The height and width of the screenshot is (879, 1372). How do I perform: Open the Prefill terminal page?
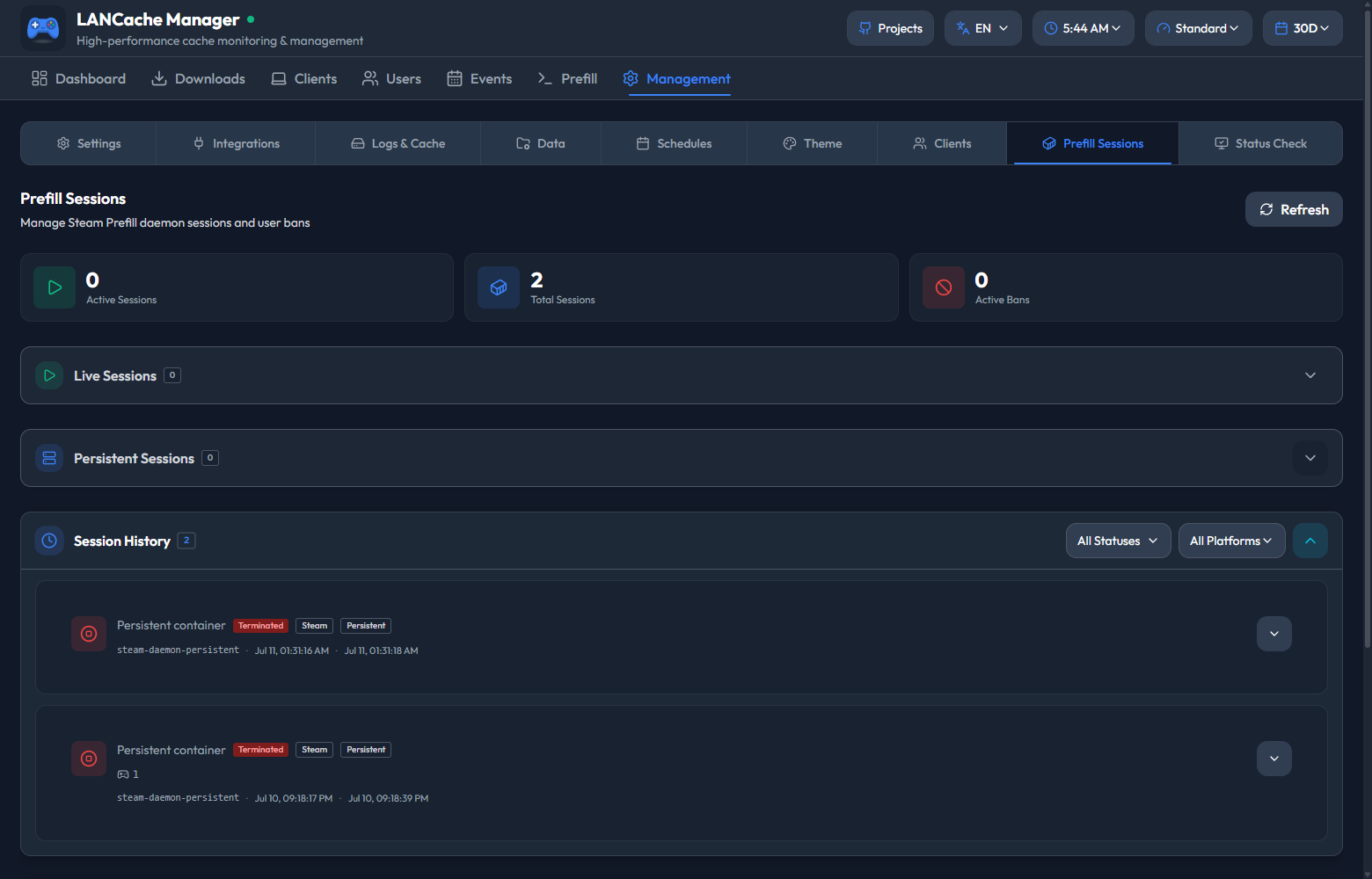(x=567, y=78)
